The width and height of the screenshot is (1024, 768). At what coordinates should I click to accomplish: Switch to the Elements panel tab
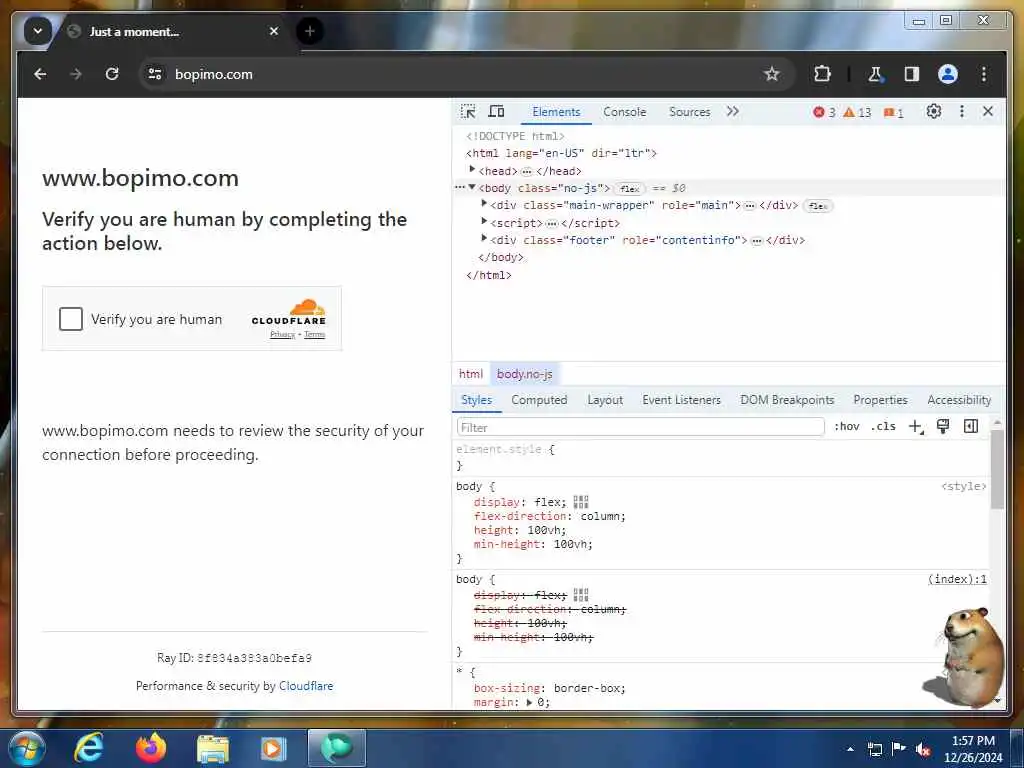pos(556,112)
